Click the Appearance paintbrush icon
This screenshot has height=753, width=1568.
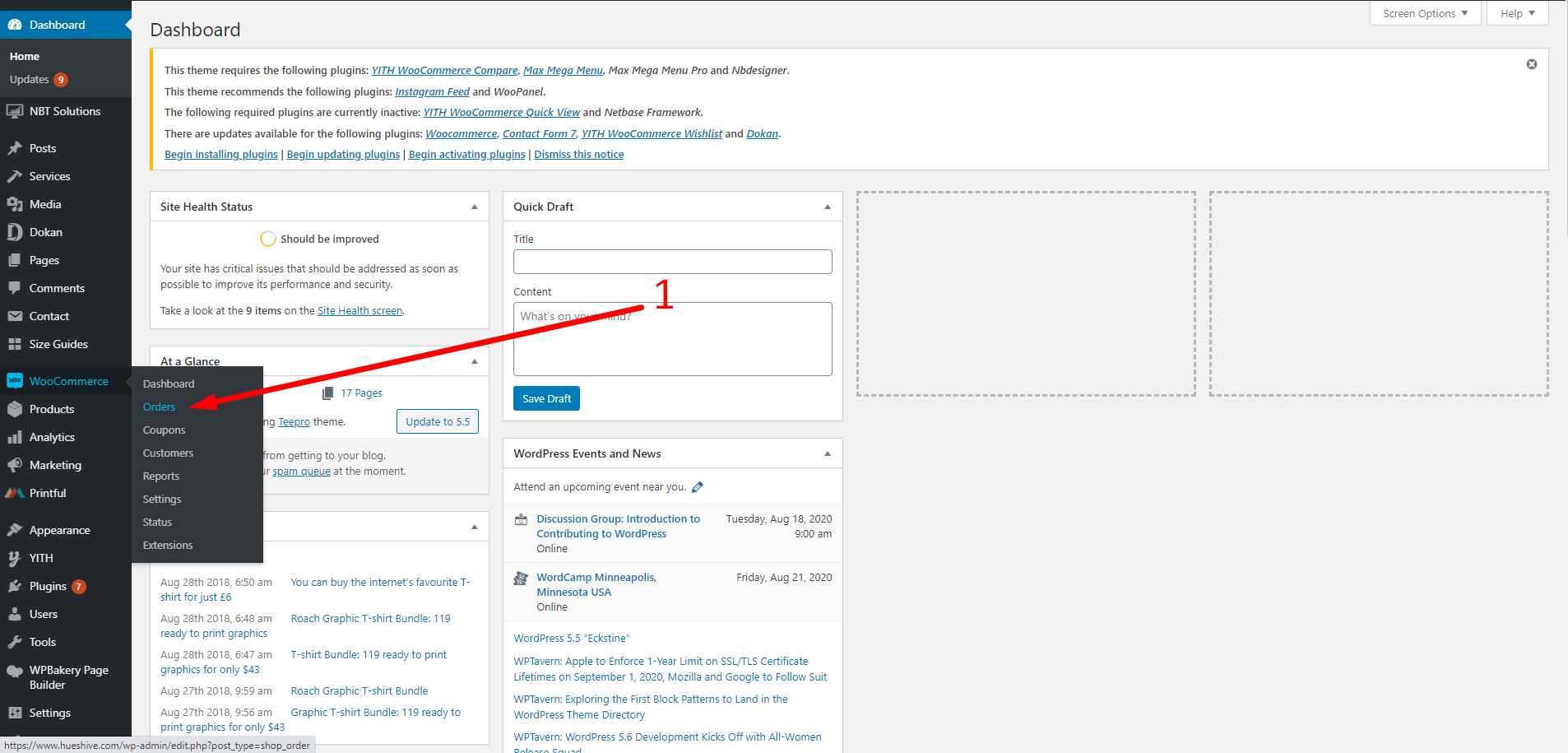coord(15,530)
